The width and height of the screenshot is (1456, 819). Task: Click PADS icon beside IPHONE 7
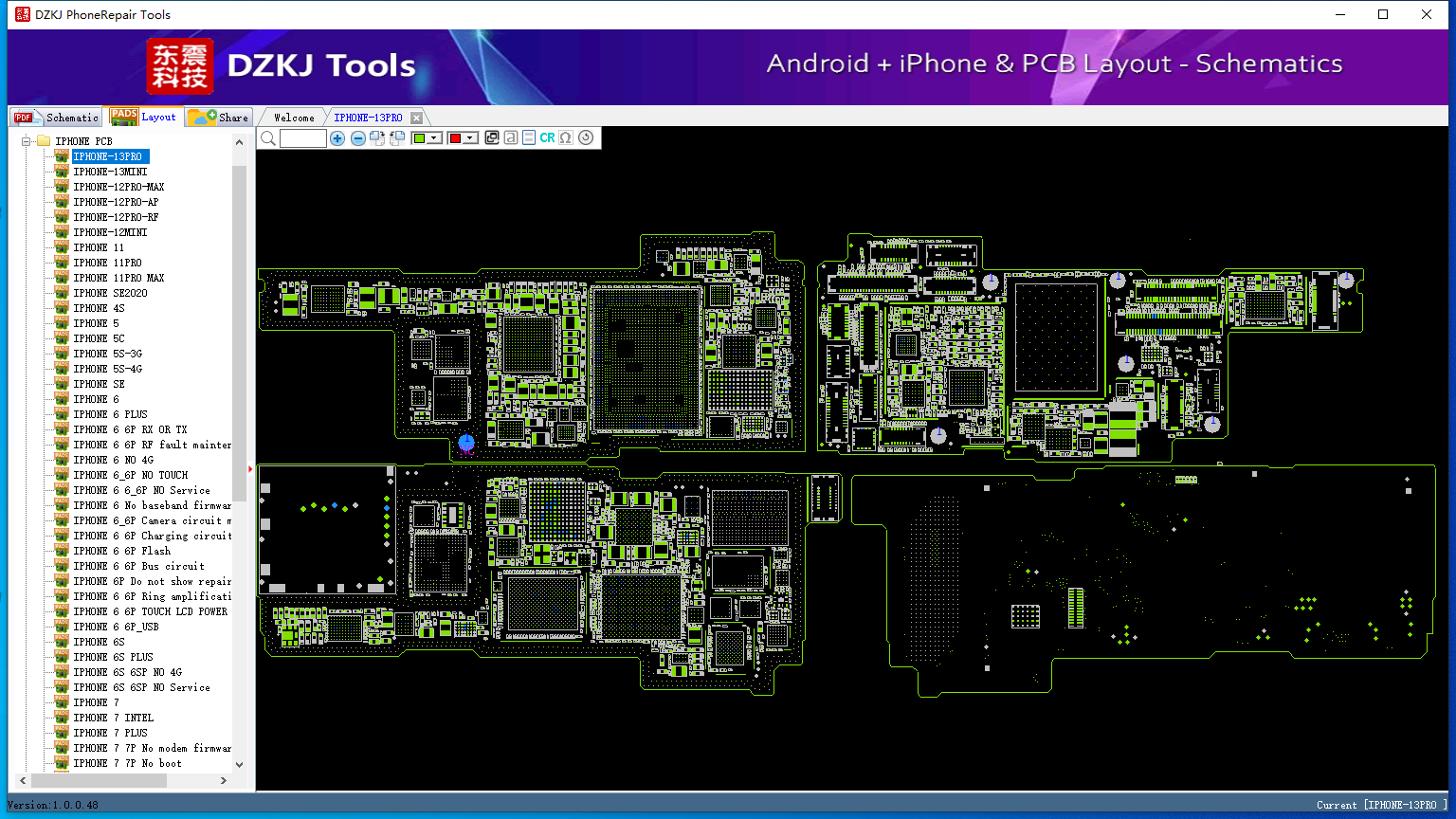click(62, 701)
